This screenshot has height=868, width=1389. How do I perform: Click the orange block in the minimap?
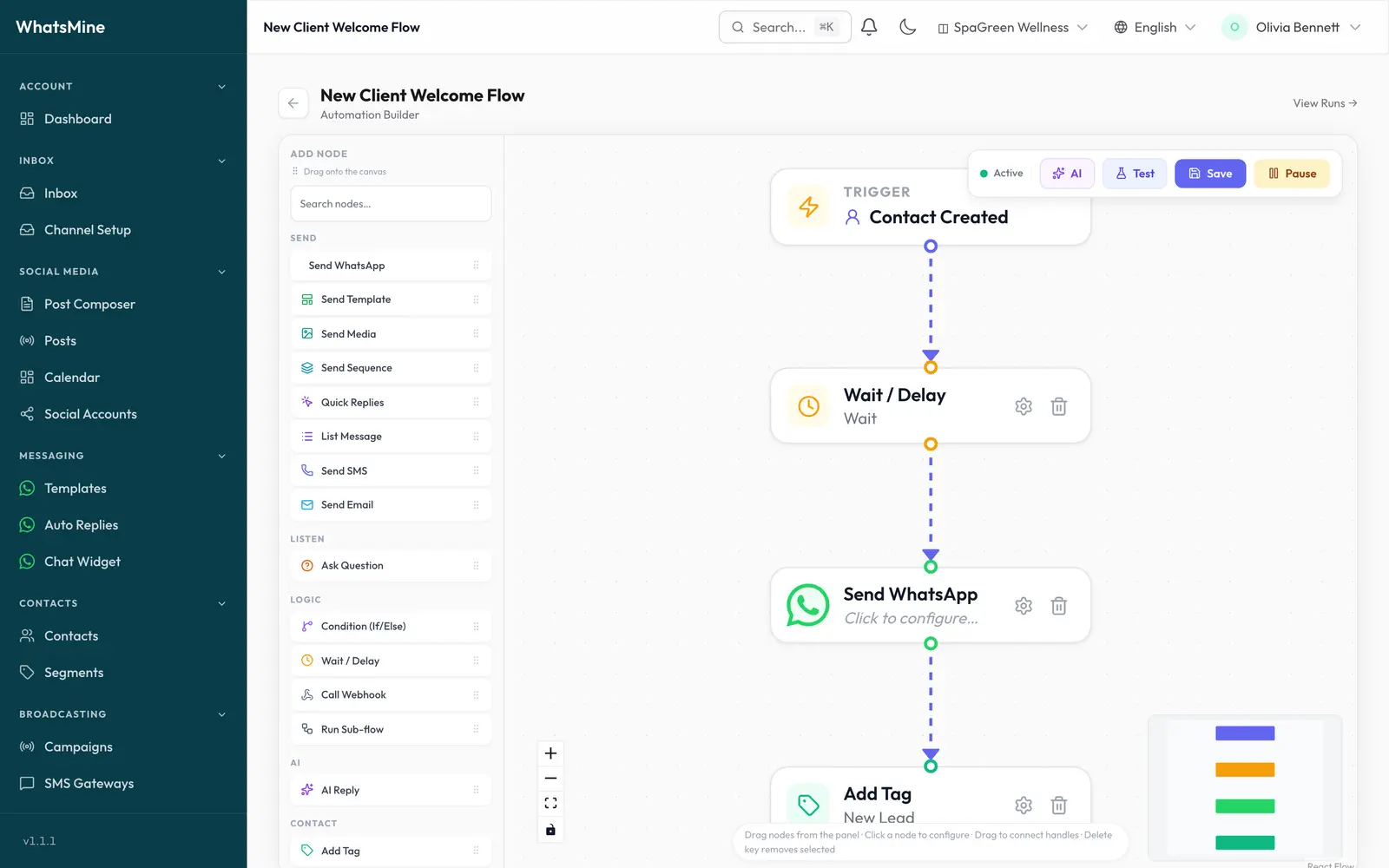coord(1245,770)
